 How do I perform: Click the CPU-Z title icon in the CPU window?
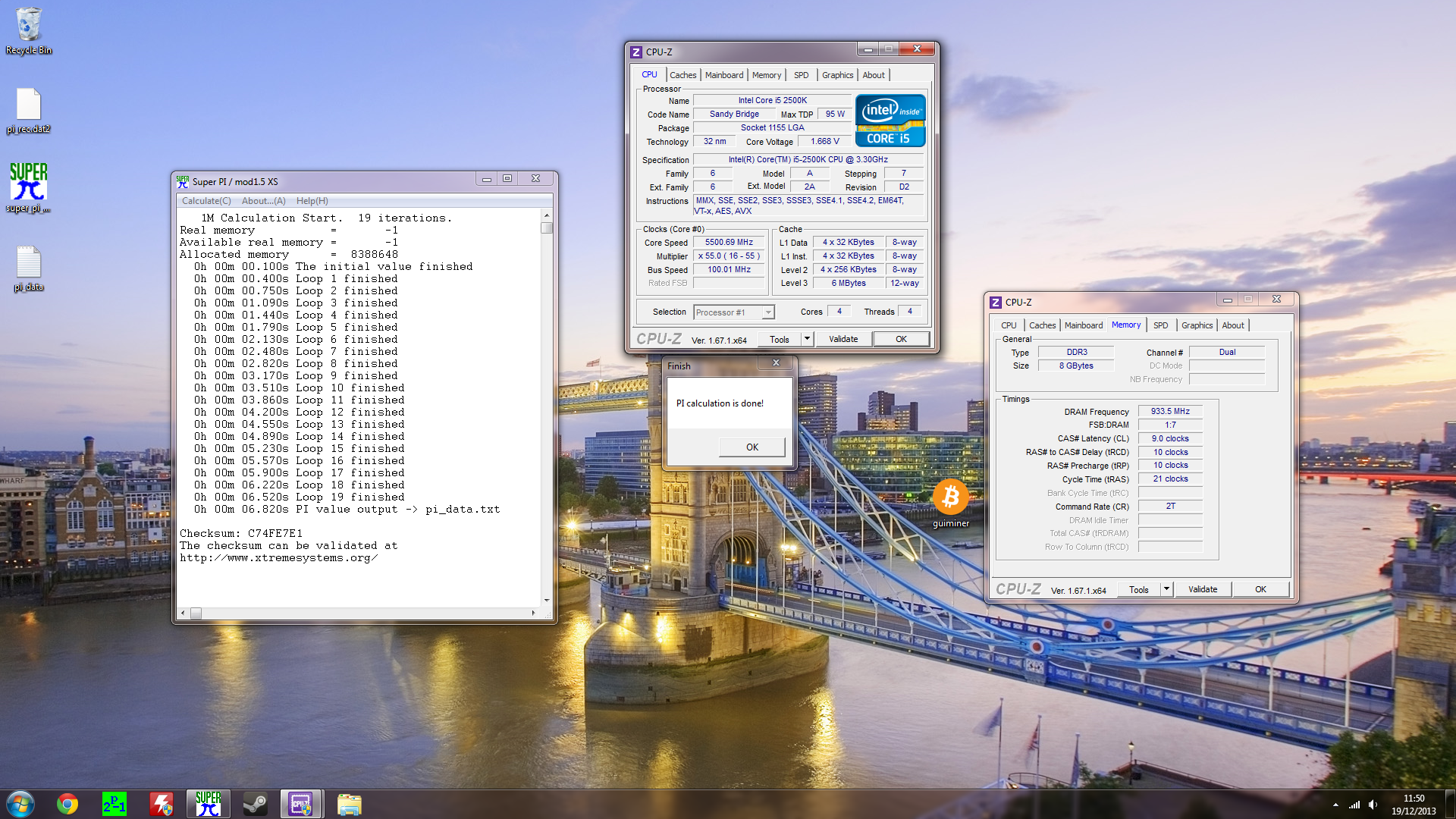tap(636, 52)
